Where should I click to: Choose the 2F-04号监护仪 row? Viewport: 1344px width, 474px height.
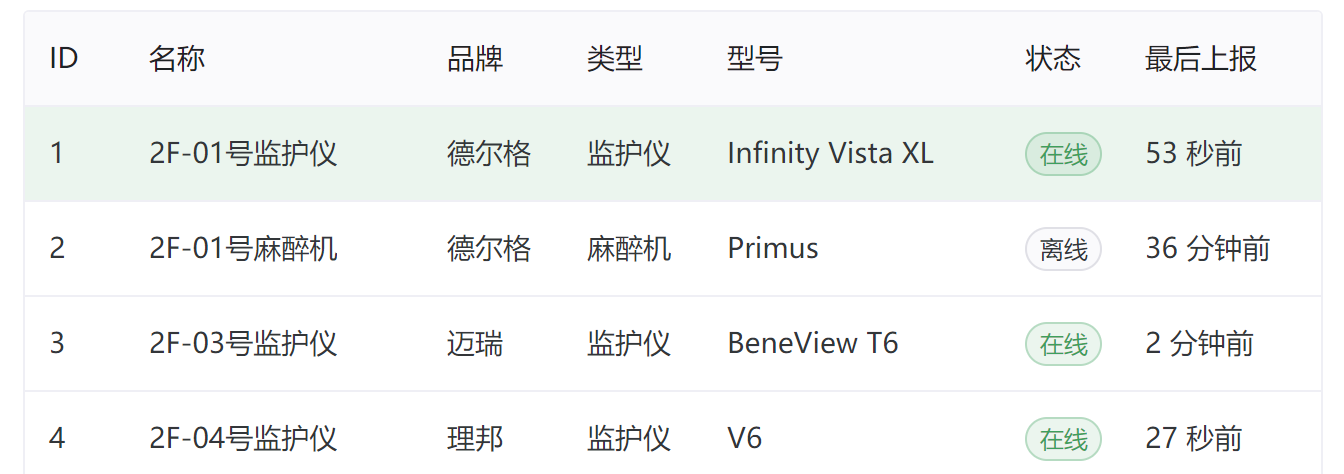tap(243, 438)
